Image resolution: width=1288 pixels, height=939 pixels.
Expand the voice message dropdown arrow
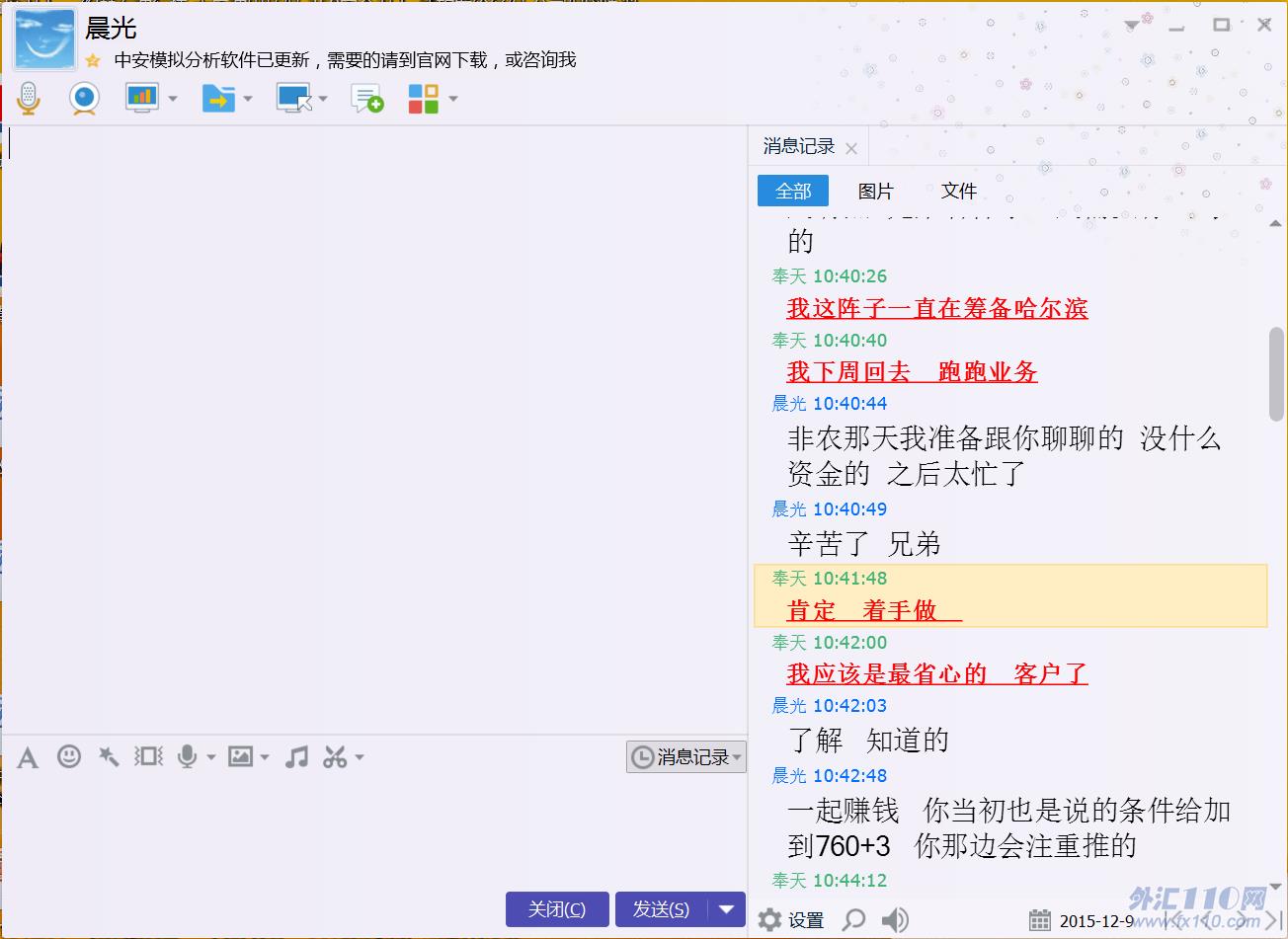coord(211,757)
